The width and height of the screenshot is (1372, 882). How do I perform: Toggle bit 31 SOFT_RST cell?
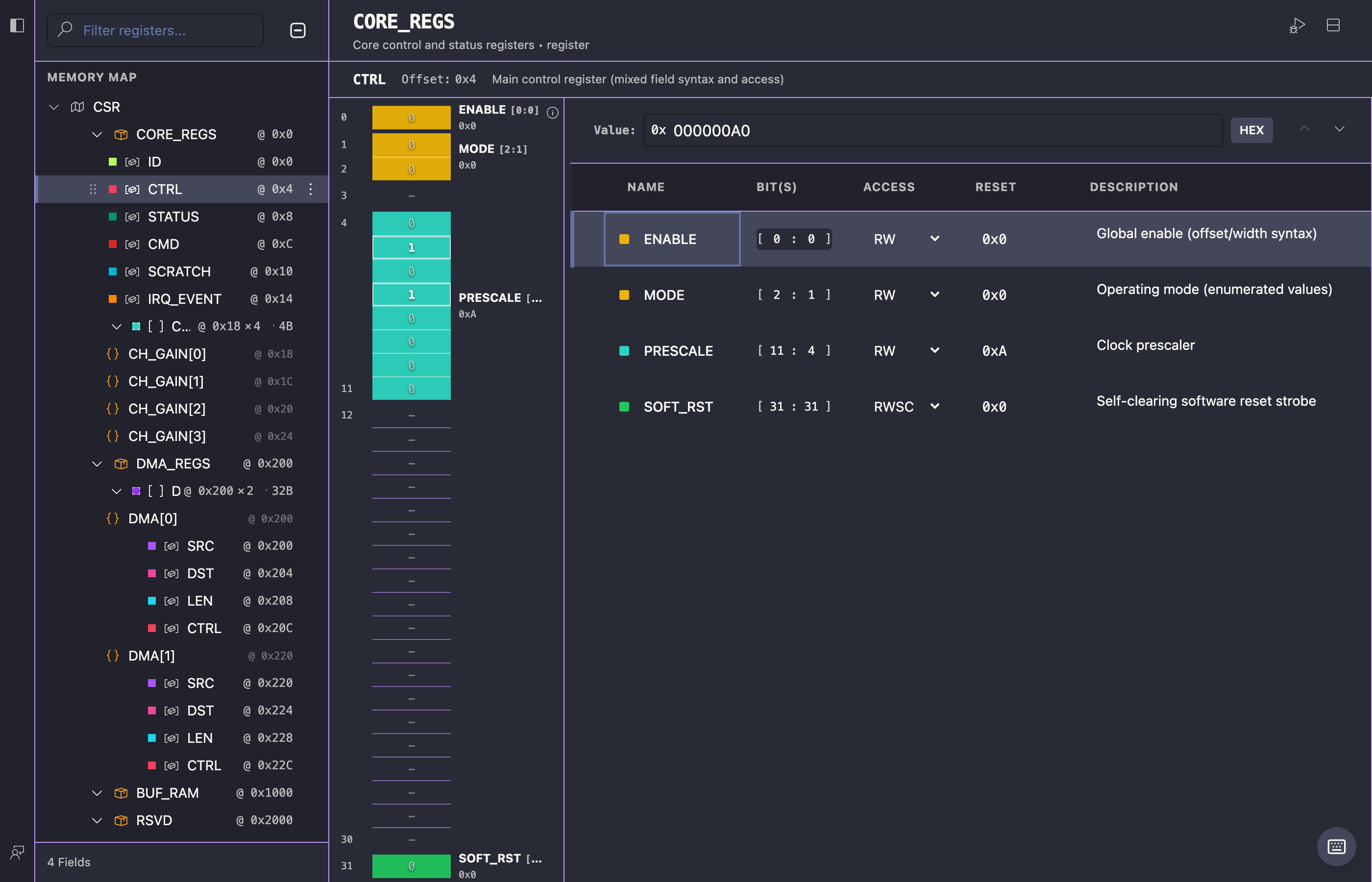point(411,866)
